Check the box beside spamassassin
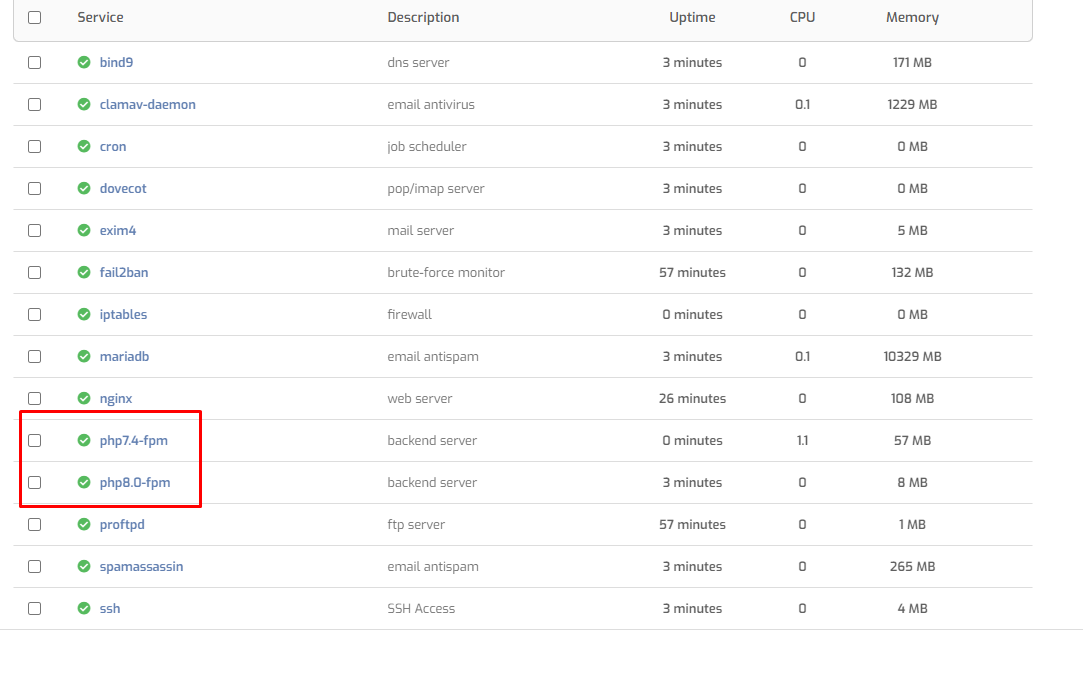Screen dimensions: 1083x690 [x=35, y=566]
